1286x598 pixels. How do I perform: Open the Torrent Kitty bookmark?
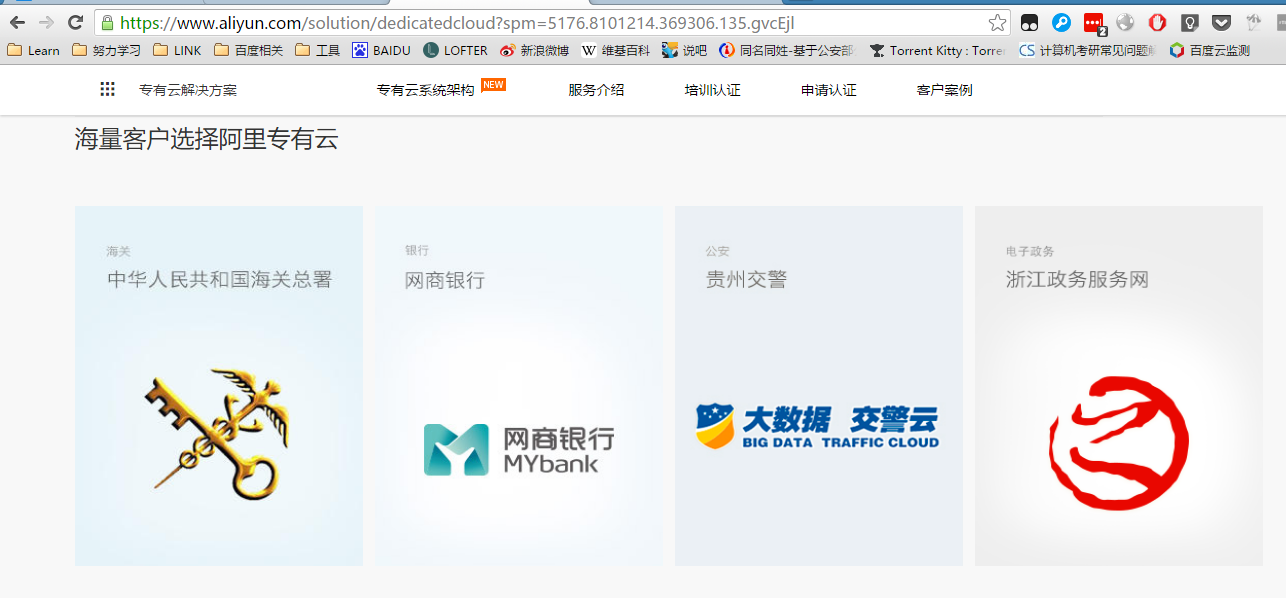(938, 50)
